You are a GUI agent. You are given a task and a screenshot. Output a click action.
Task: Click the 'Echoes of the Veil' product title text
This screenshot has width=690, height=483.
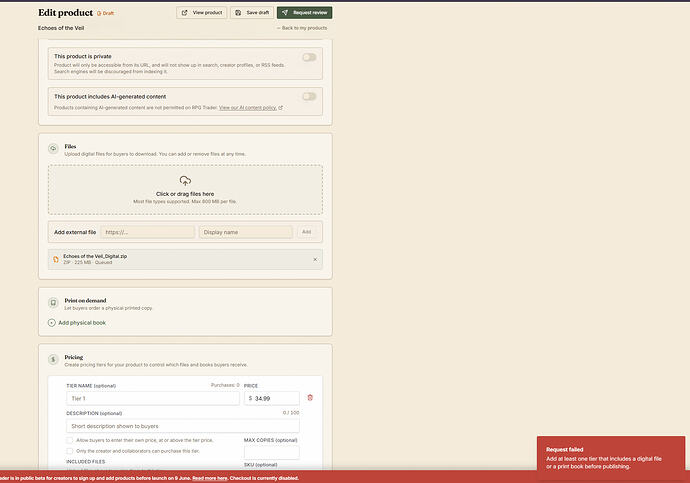(61, 28)
